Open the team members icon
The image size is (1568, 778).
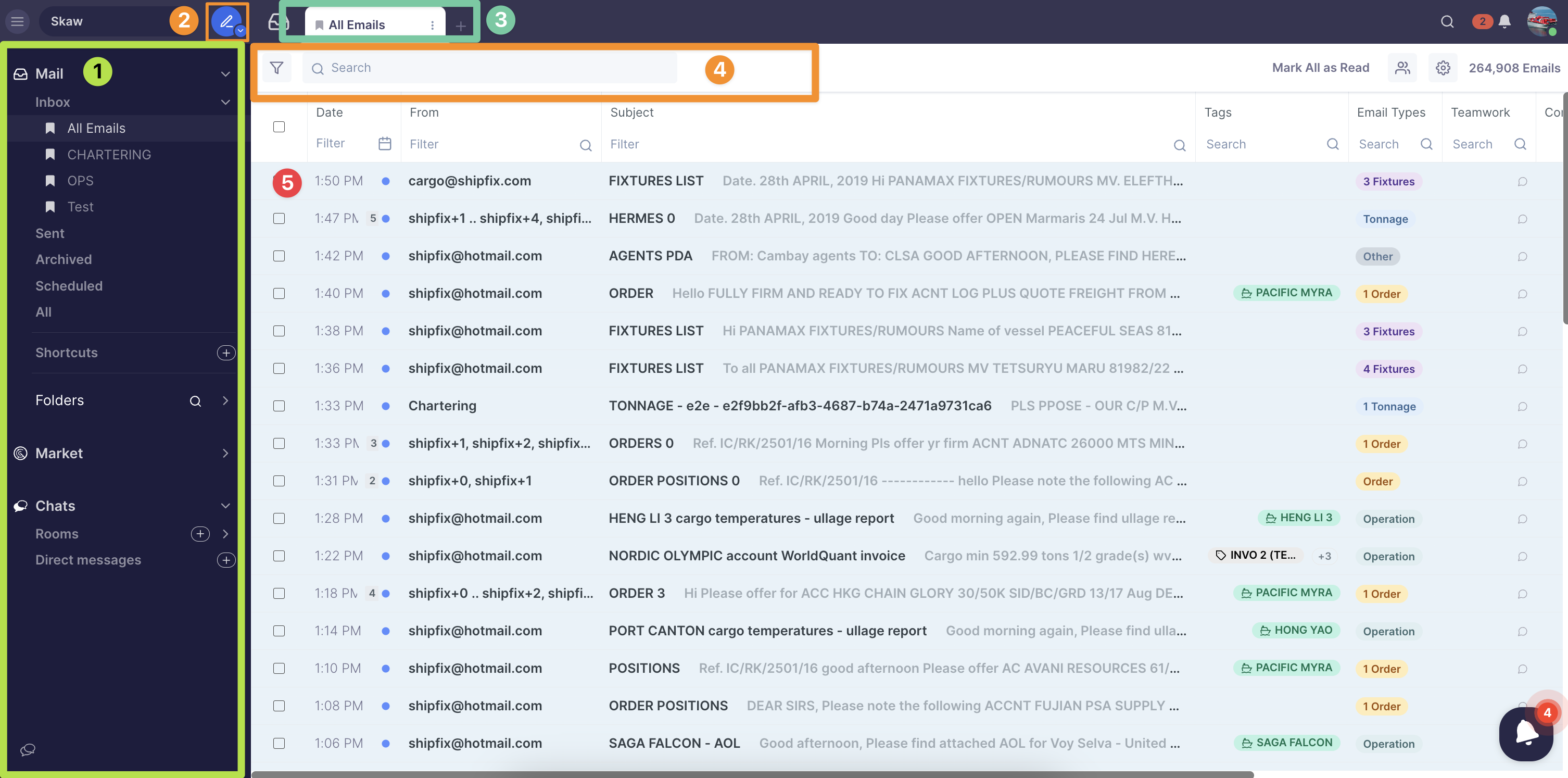point(1402,68)
